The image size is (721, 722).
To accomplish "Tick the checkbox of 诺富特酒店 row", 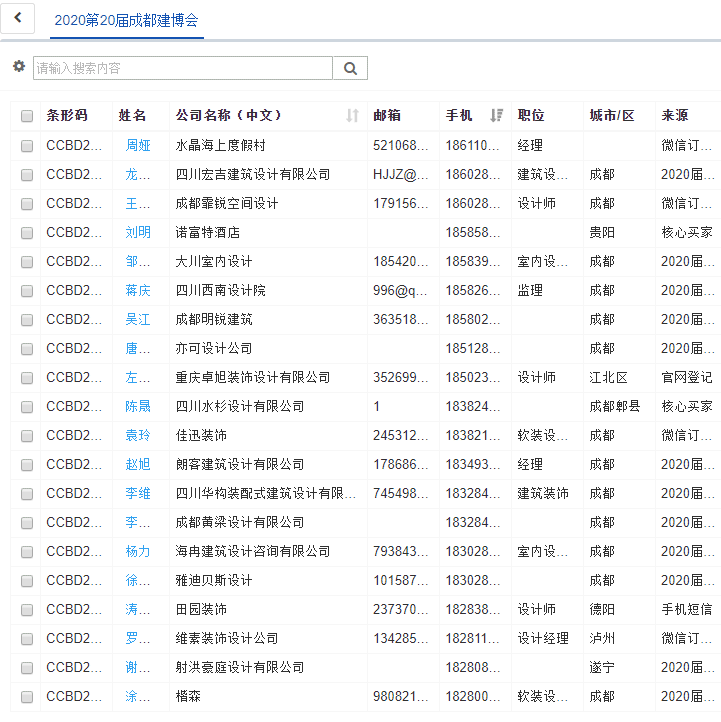I will click(27, 233).
